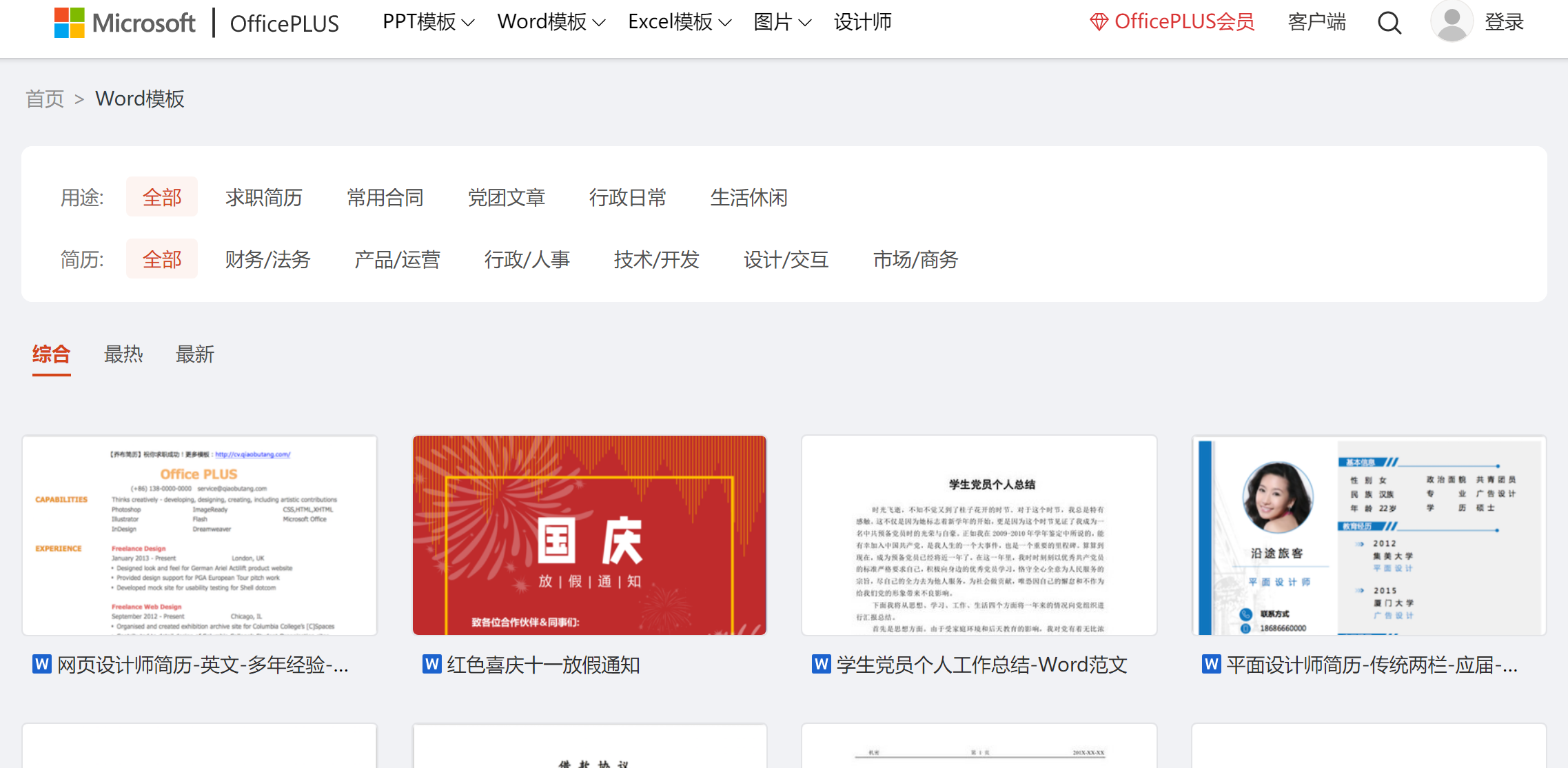The height and width of the screenshot is (768, 1568).
Task: Click the user avatar icon
Action: pos(1452,21)
